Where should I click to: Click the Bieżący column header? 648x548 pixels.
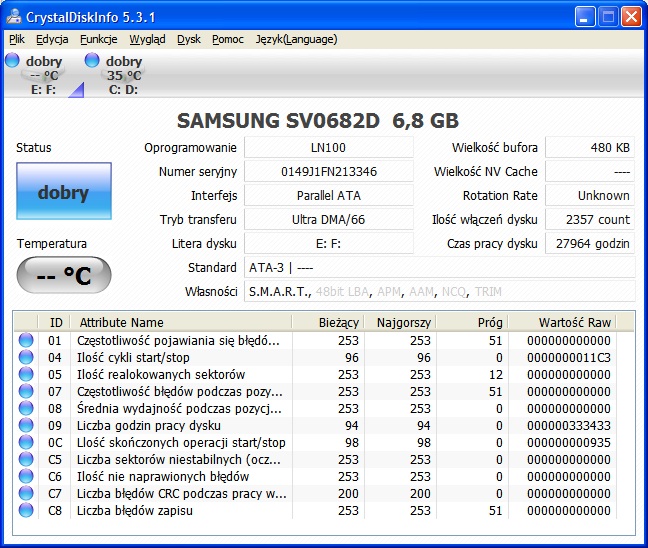pos(328,322)
